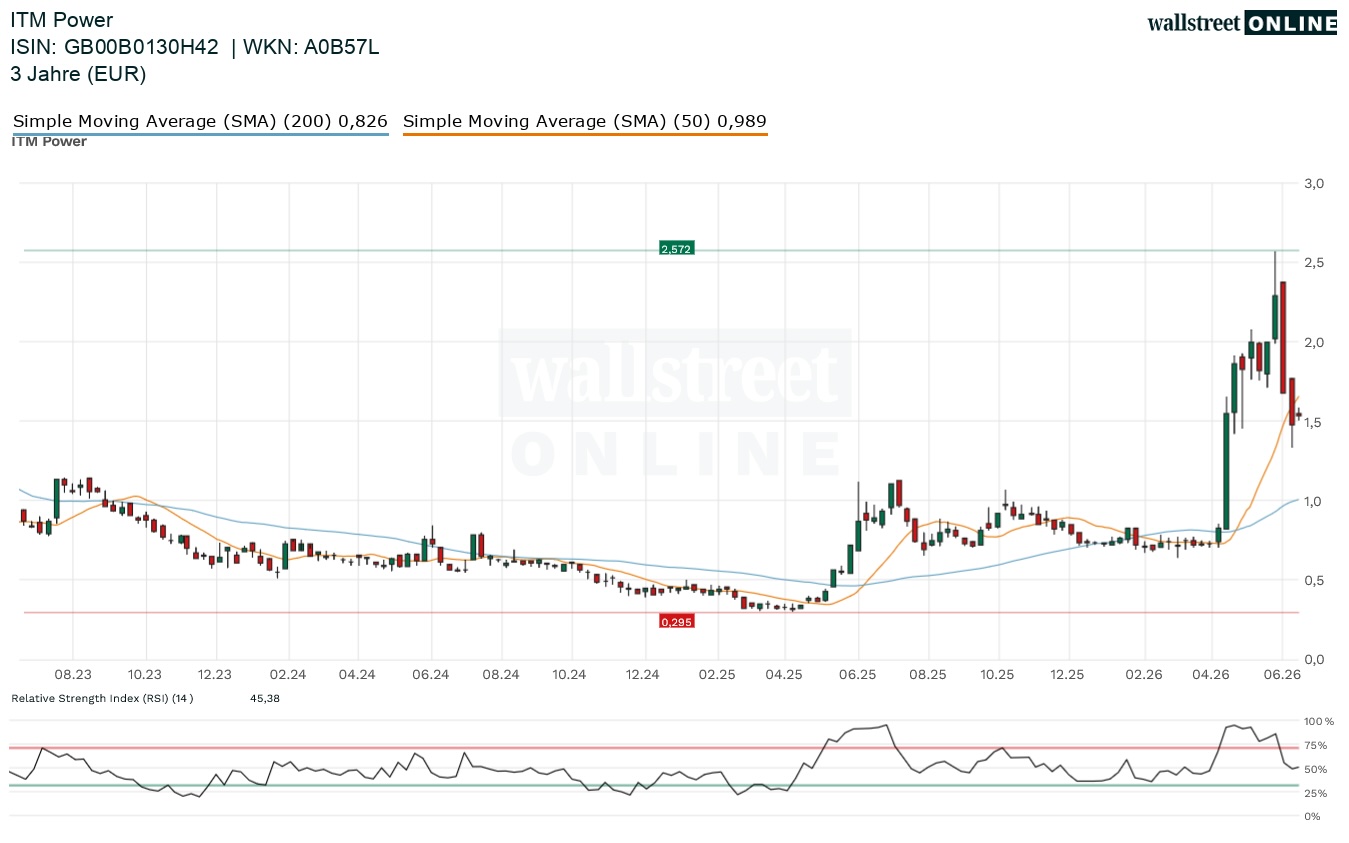Click the 06.26 date axis label
Screen dimensions: 1349x843
click(x=1283, y=675)
